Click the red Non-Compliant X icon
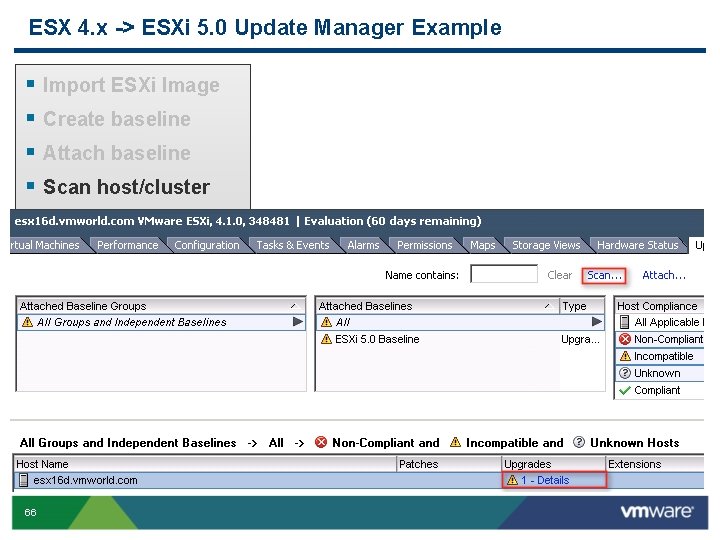Image resolution: width=720 pixels, height=540 pixels. tap(625, 339)
